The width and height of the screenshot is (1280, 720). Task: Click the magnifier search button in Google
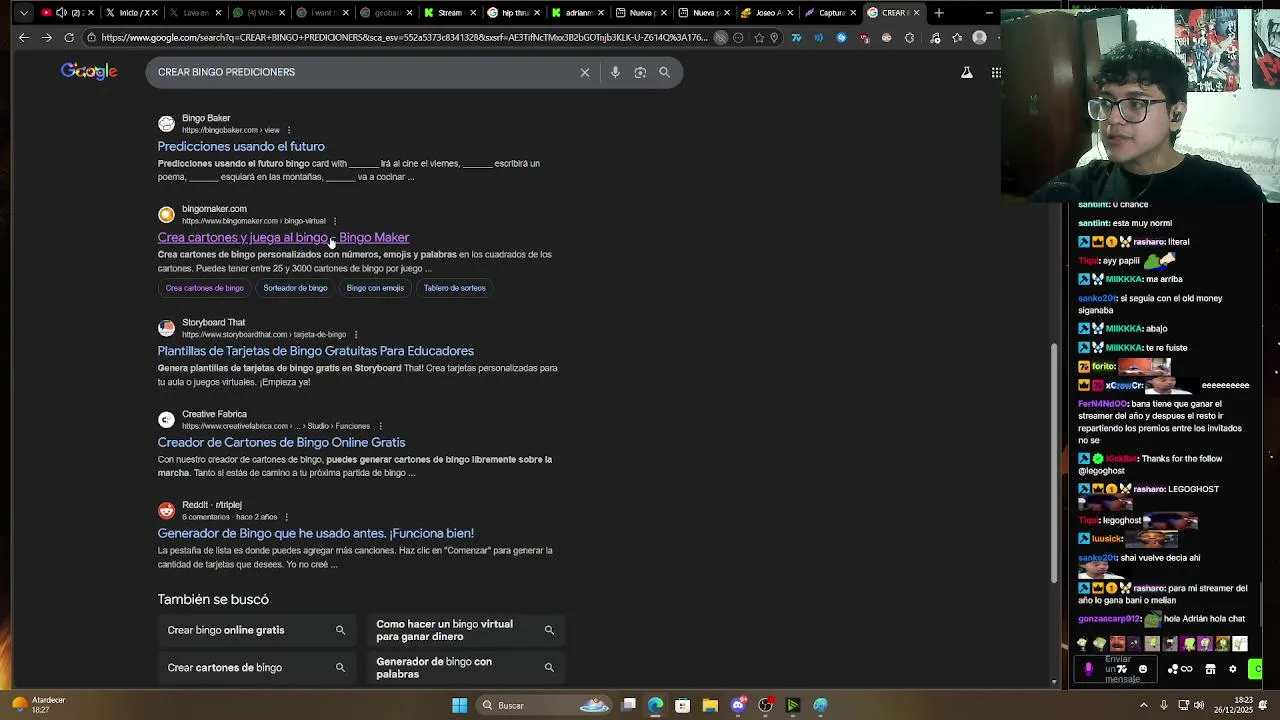[x=664, y=72]
